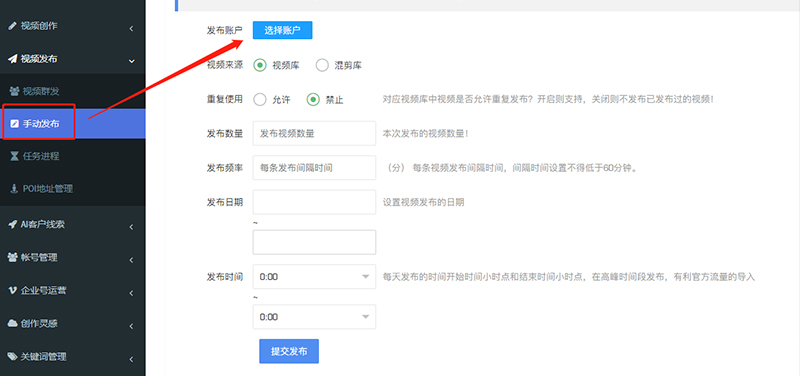Click the group icon next to 视频群发

point(14,91)
